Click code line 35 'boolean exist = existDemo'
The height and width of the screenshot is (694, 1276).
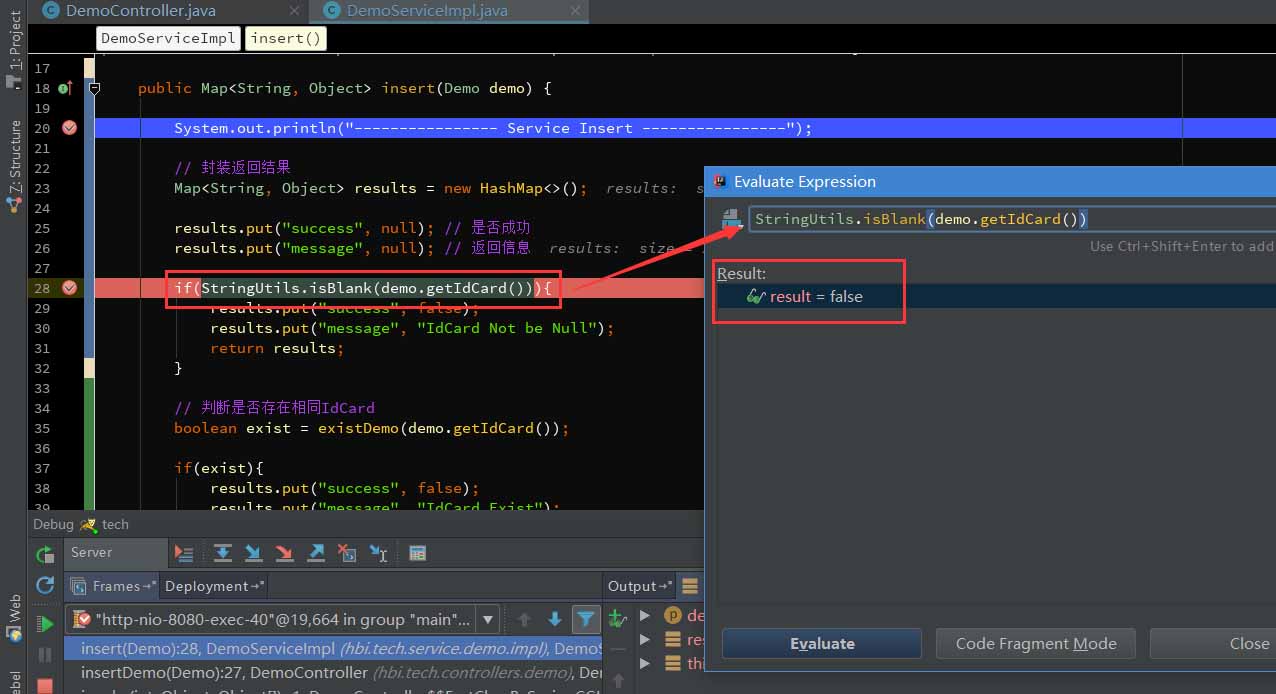coord(371,428)
